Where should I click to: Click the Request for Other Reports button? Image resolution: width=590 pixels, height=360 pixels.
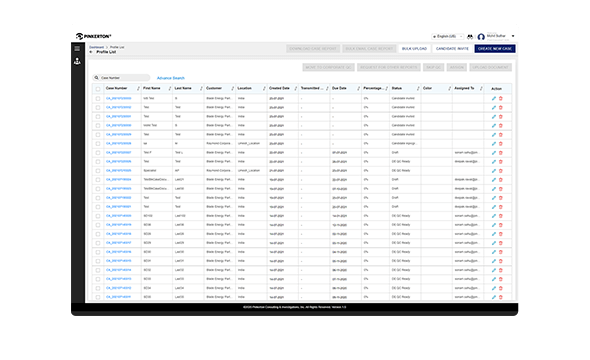click(x=389, y=67)
